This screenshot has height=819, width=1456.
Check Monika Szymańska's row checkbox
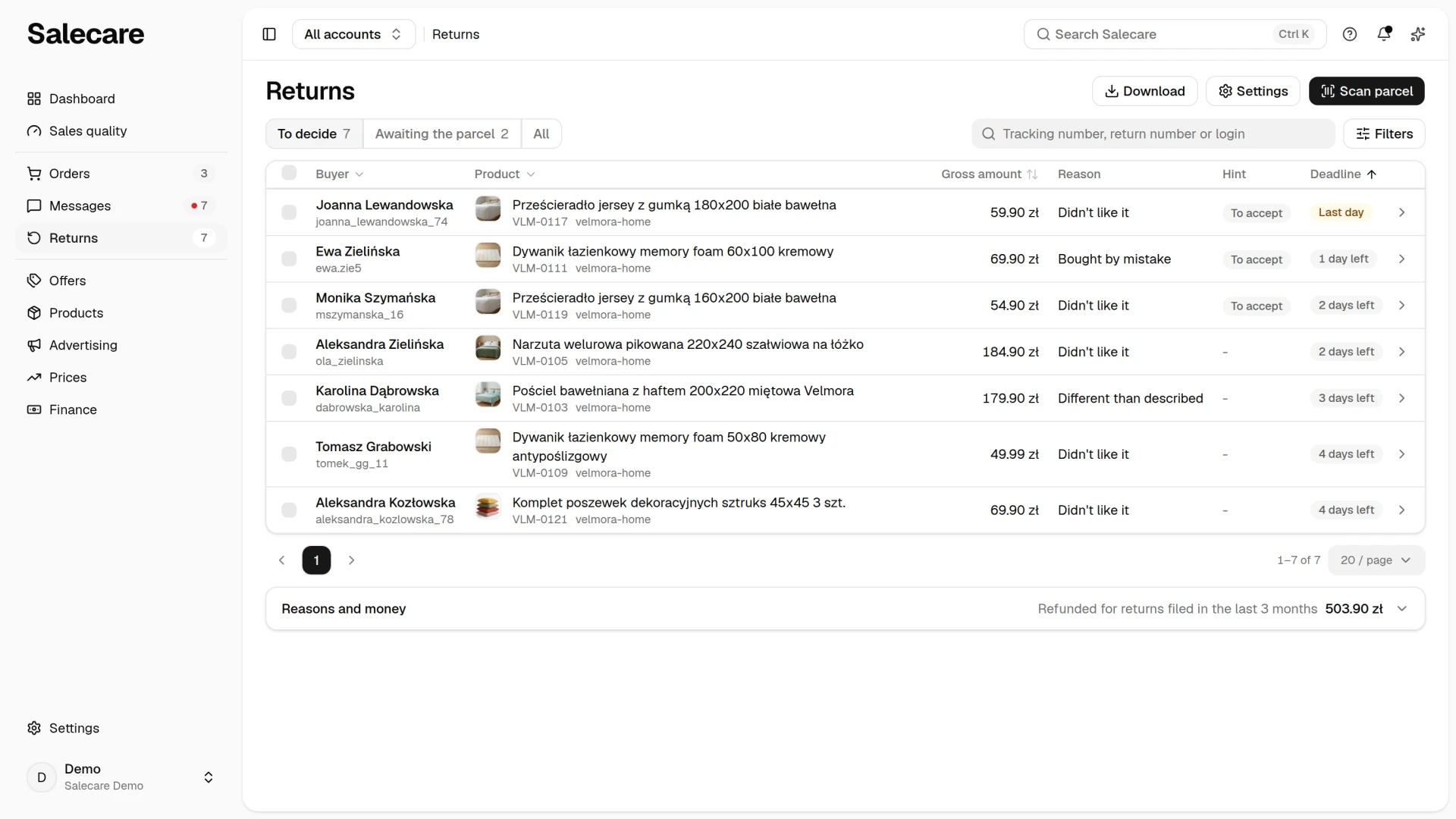pyautogui.click(x=289, y=306)
